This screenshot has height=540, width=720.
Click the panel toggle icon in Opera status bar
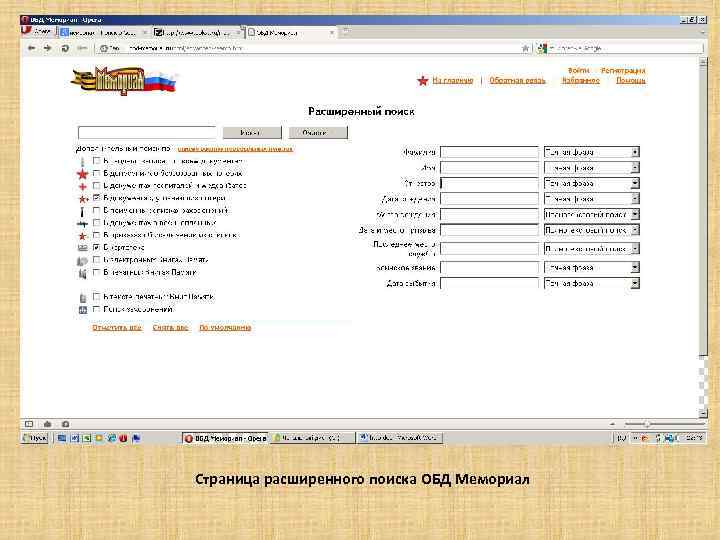tap(29, 424)
